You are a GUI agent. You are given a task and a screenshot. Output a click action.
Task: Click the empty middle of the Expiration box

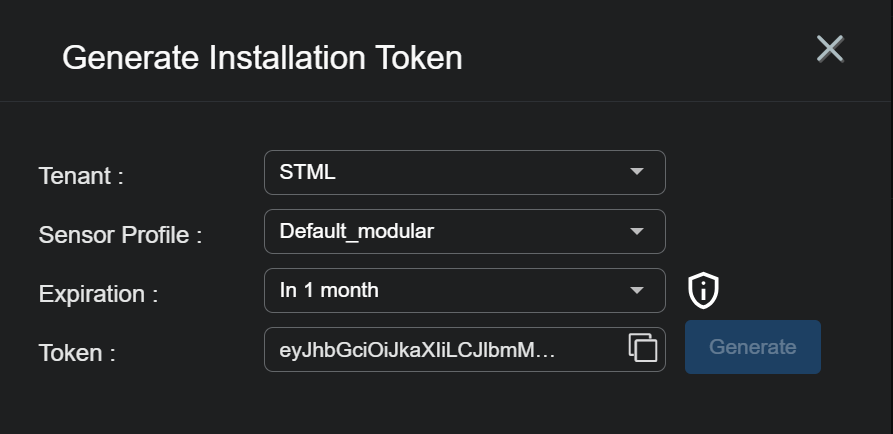(x=500, y=290)
